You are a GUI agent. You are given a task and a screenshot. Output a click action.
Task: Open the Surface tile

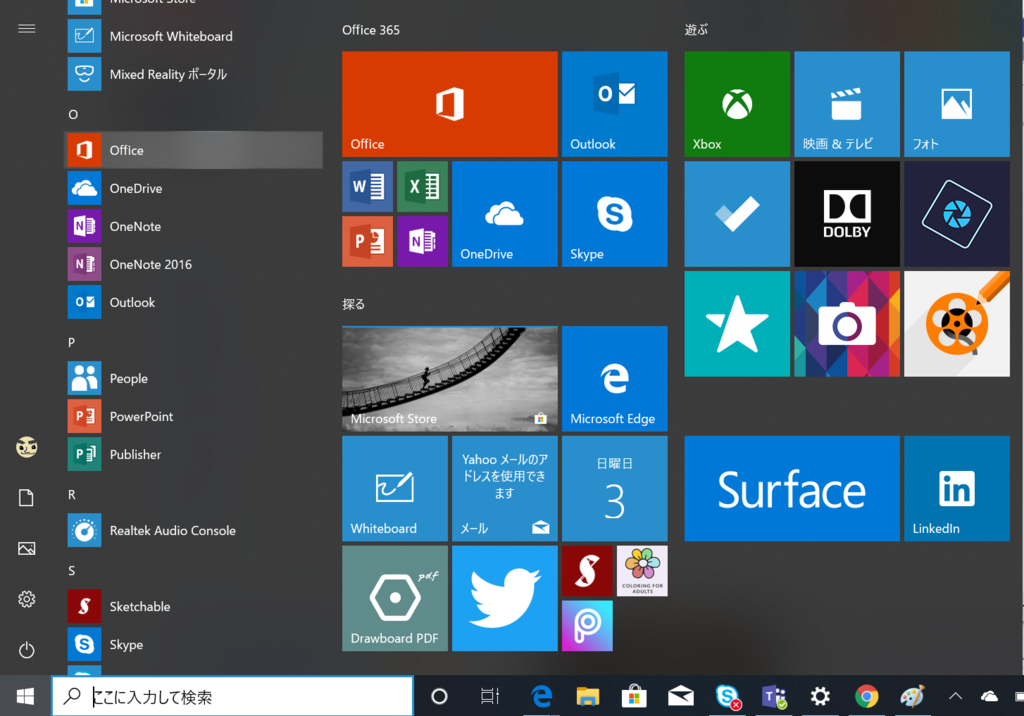point(792,488)
